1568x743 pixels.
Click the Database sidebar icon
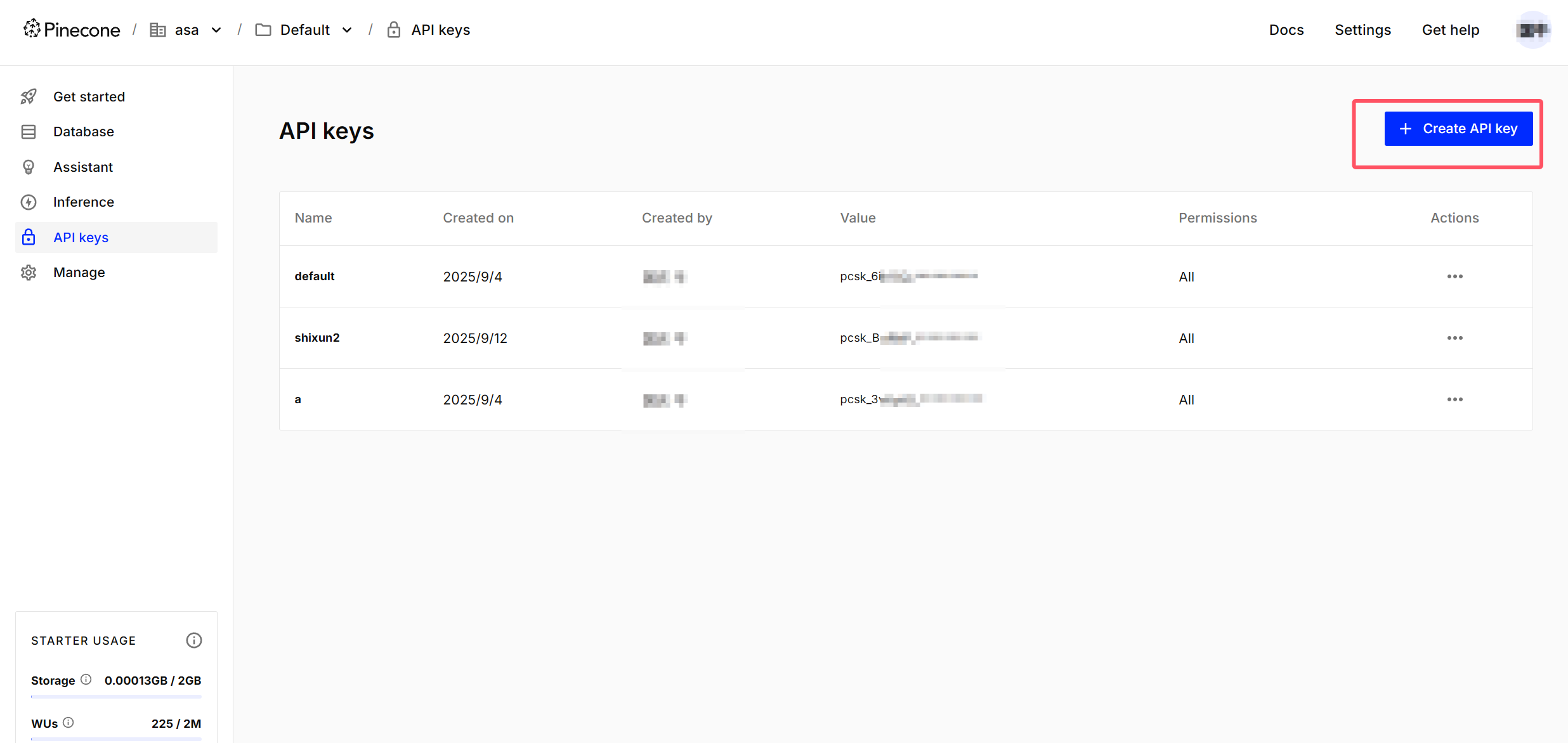pyautogui.click(x=29, y=132)
